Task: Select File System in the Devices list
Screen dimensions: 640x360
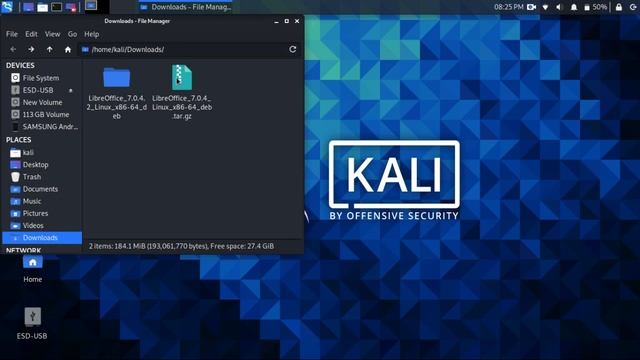Action: tap(41, 78)
